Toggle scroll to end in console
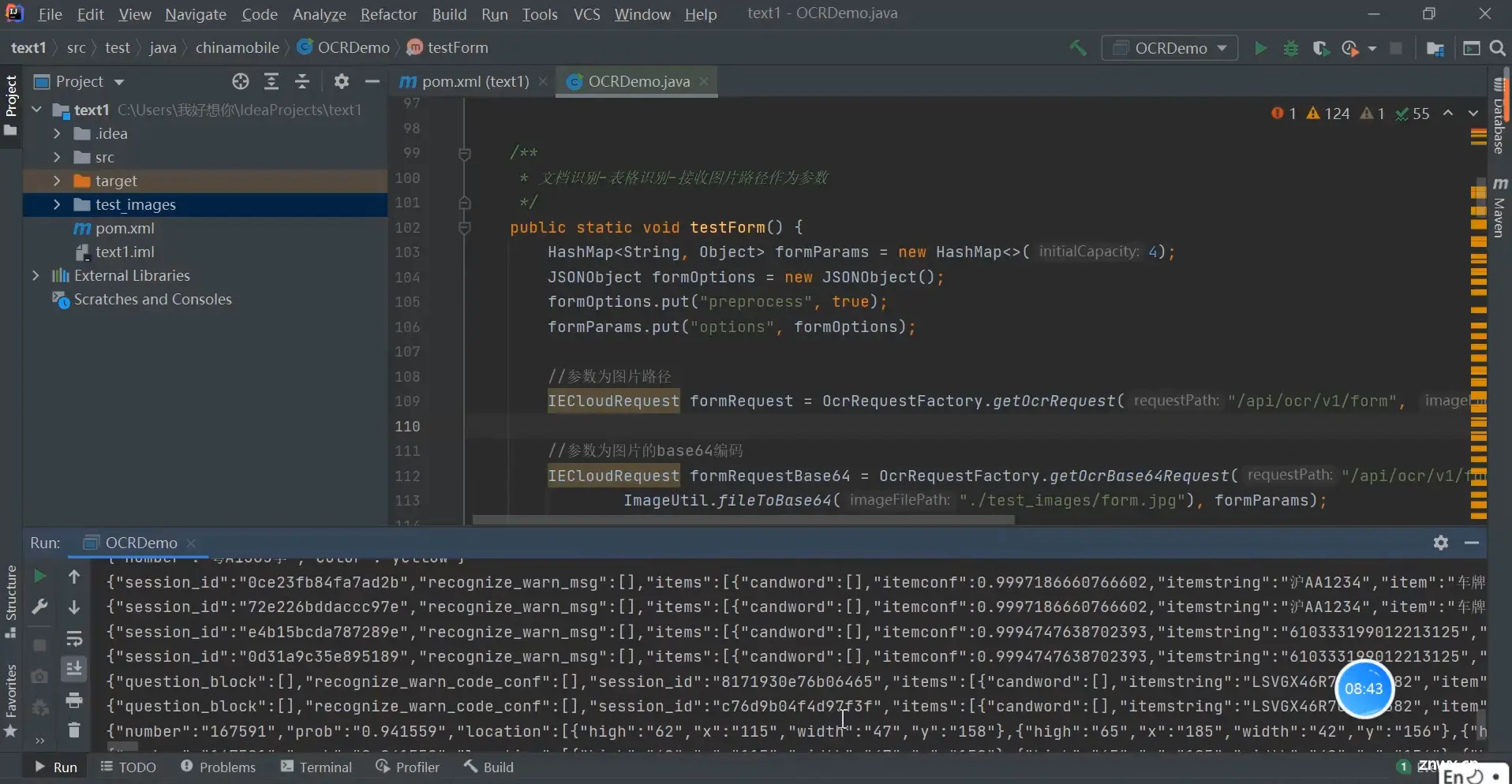This screenshot has width=1512, height=784. [74, 669]
